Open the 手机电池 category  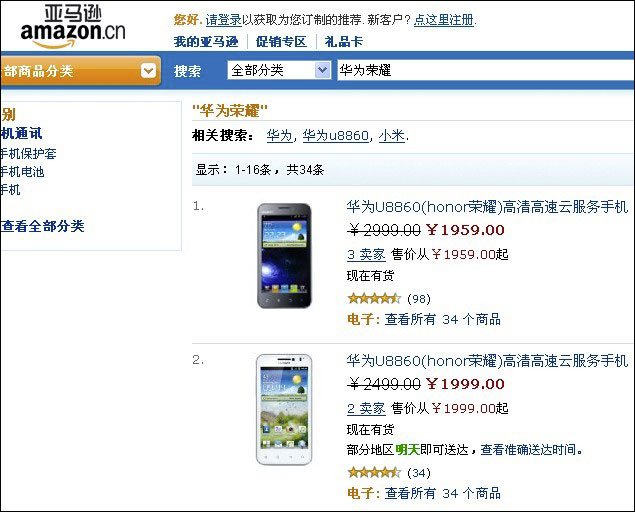pos(22,172)
